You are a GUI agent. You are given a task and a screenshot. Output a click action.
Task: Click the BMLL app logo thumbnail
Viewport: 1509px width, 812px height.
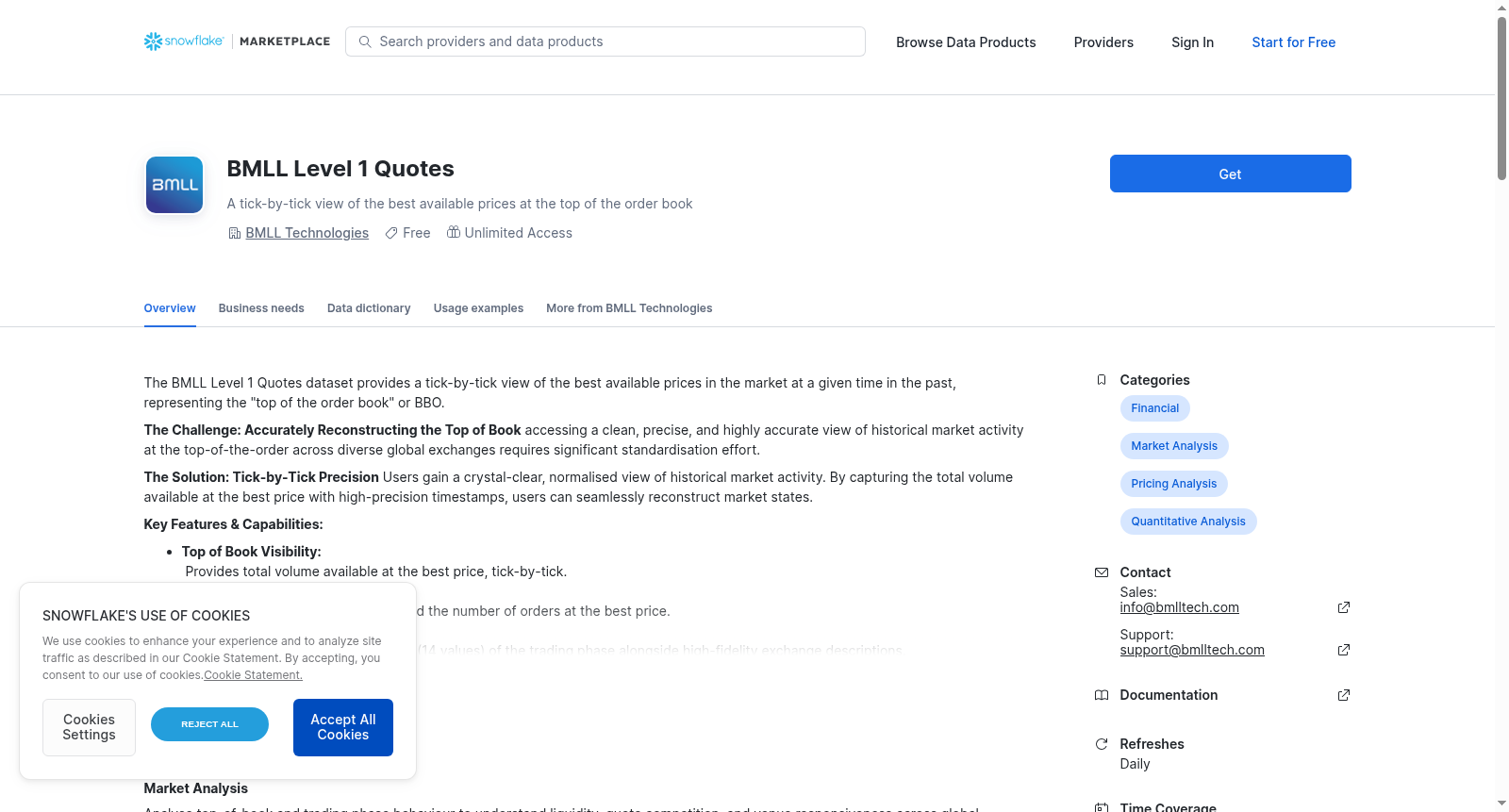point(174,185)
